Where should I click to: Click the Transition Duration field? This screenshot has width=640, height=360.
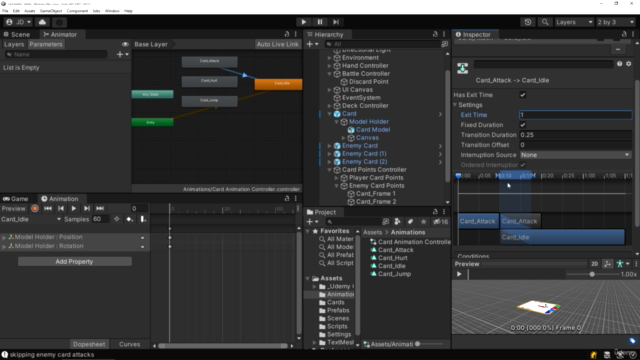click(576, 135)
